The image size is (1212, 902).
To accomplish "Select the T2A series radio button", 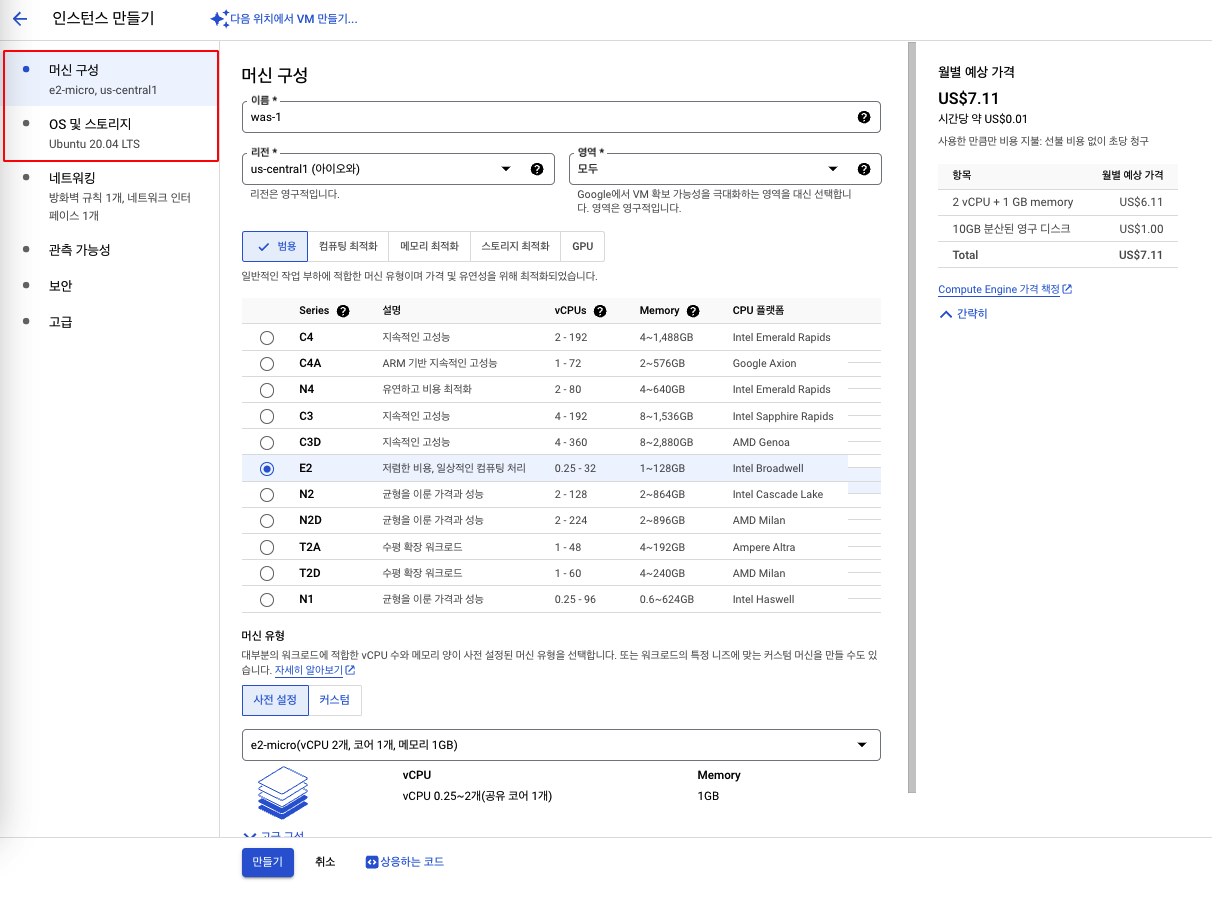I will [x=267, y=547].
